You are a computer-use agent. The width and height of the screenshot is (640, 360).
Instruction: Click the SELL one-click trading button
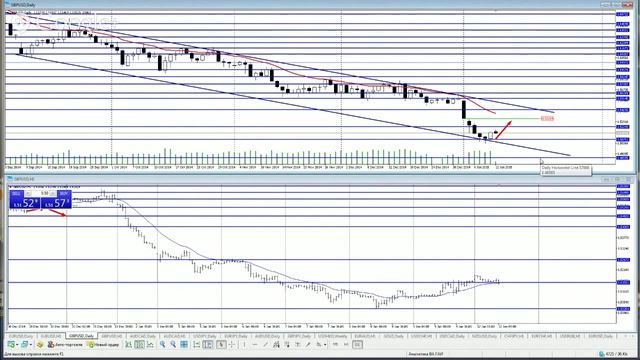click(25, 199)
